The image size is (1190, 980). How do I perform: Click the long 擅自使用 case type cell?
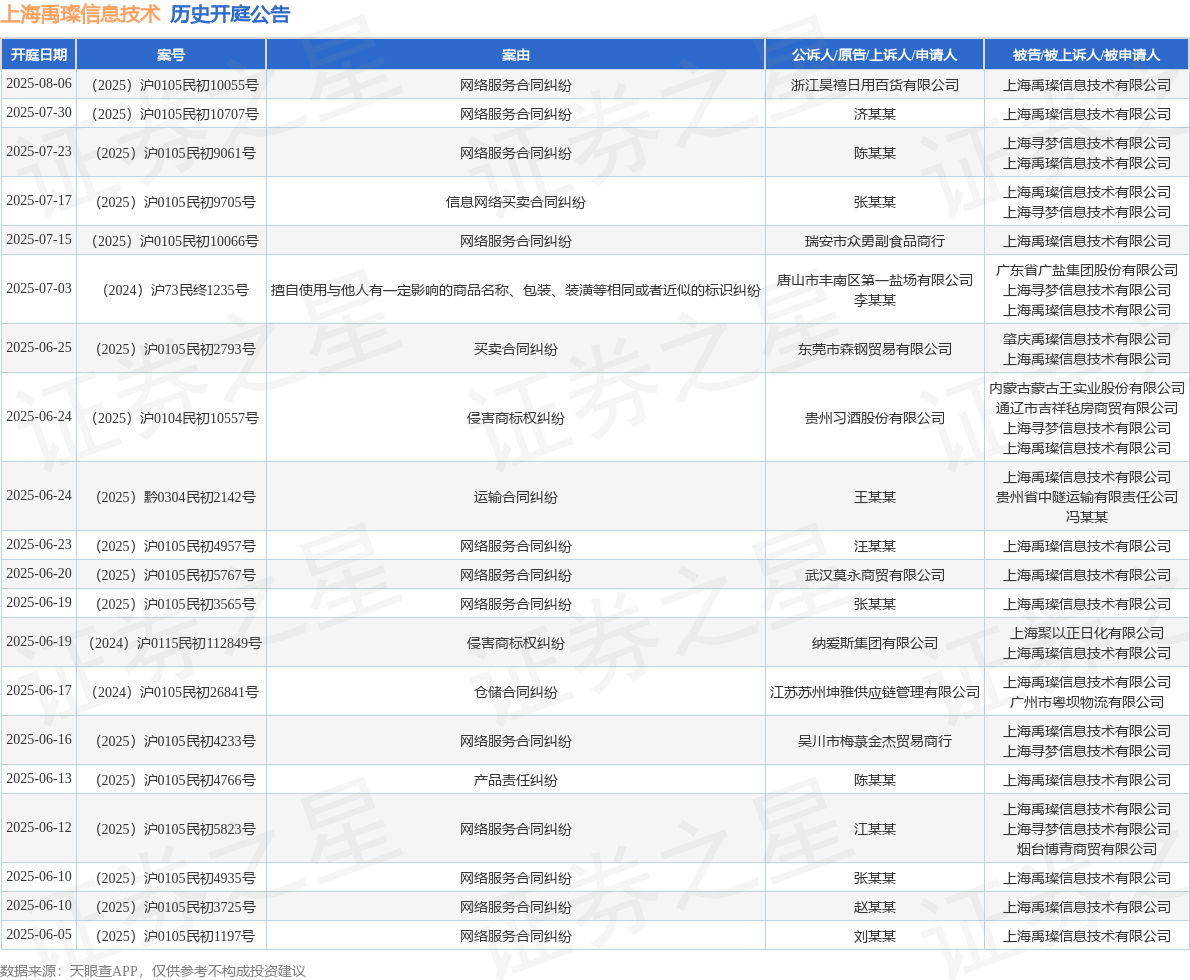[515, 290]
